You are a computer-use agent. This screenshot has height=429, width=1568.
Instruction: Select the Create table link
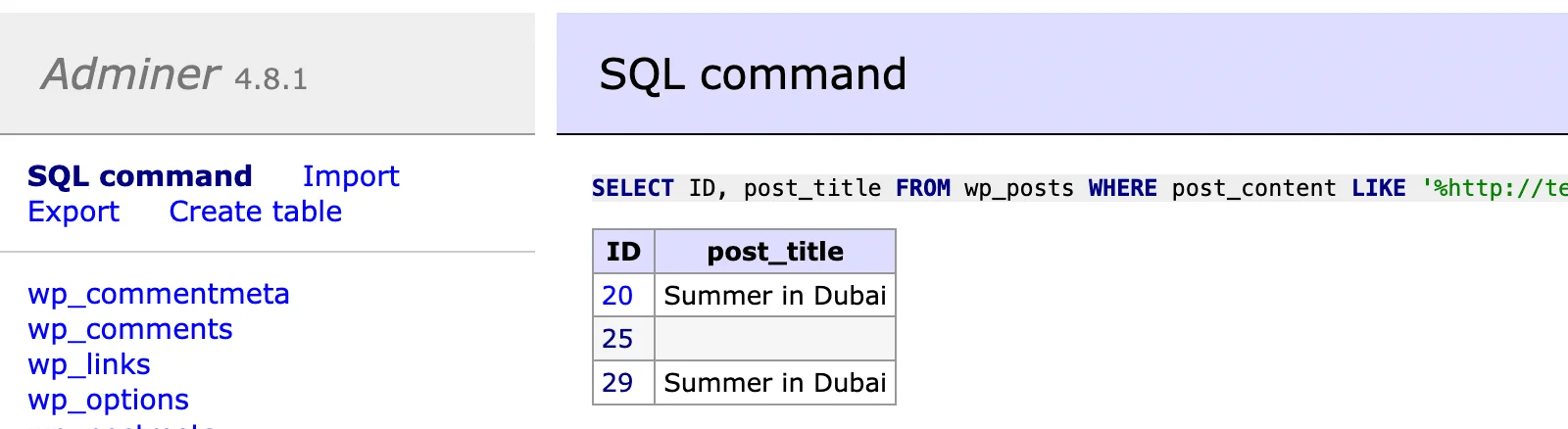256,212
